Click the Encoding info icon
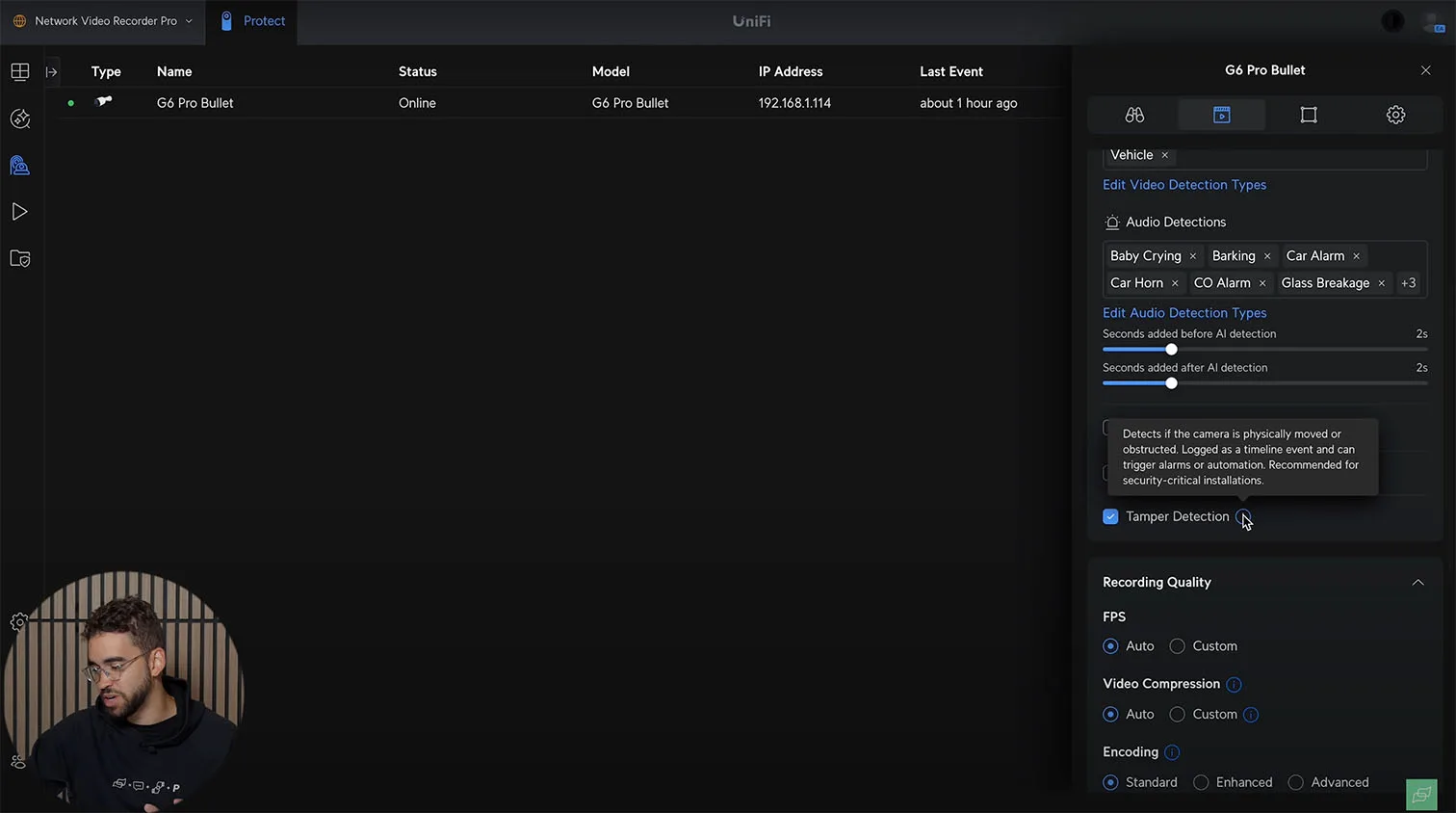The width and height of the screenshot is (1456, 813). (x=1172, y=752)
